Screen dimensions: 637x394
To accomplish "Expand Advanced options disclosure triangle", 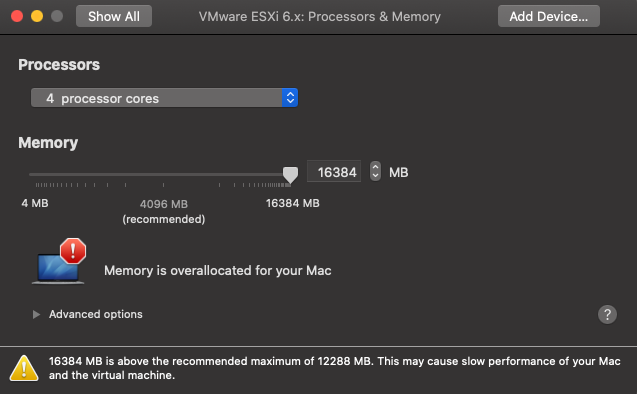I will (x=36, y=314).
